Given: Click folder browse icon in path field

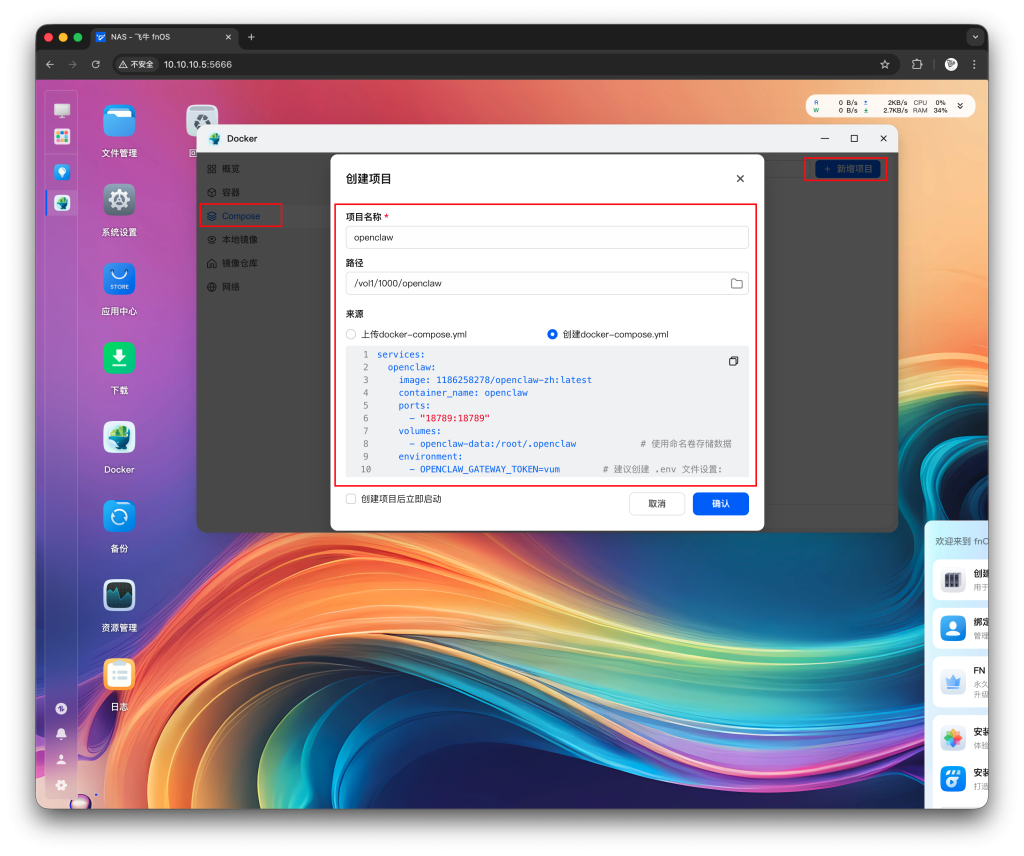Looking at the screenshot, I should [x=736, y=284].
